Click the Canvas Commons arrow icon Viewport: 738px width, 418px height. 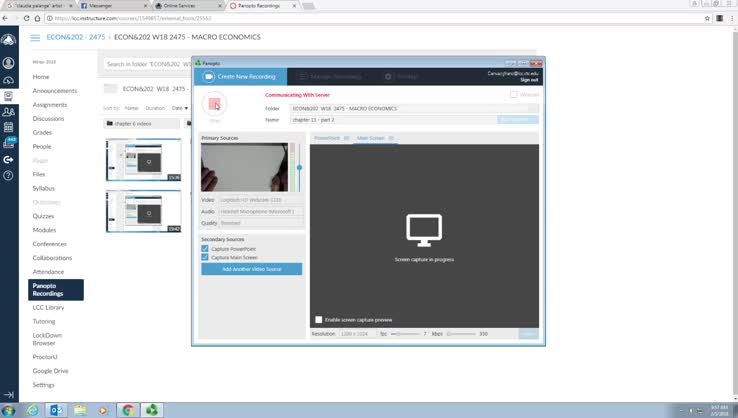(8, 160)
